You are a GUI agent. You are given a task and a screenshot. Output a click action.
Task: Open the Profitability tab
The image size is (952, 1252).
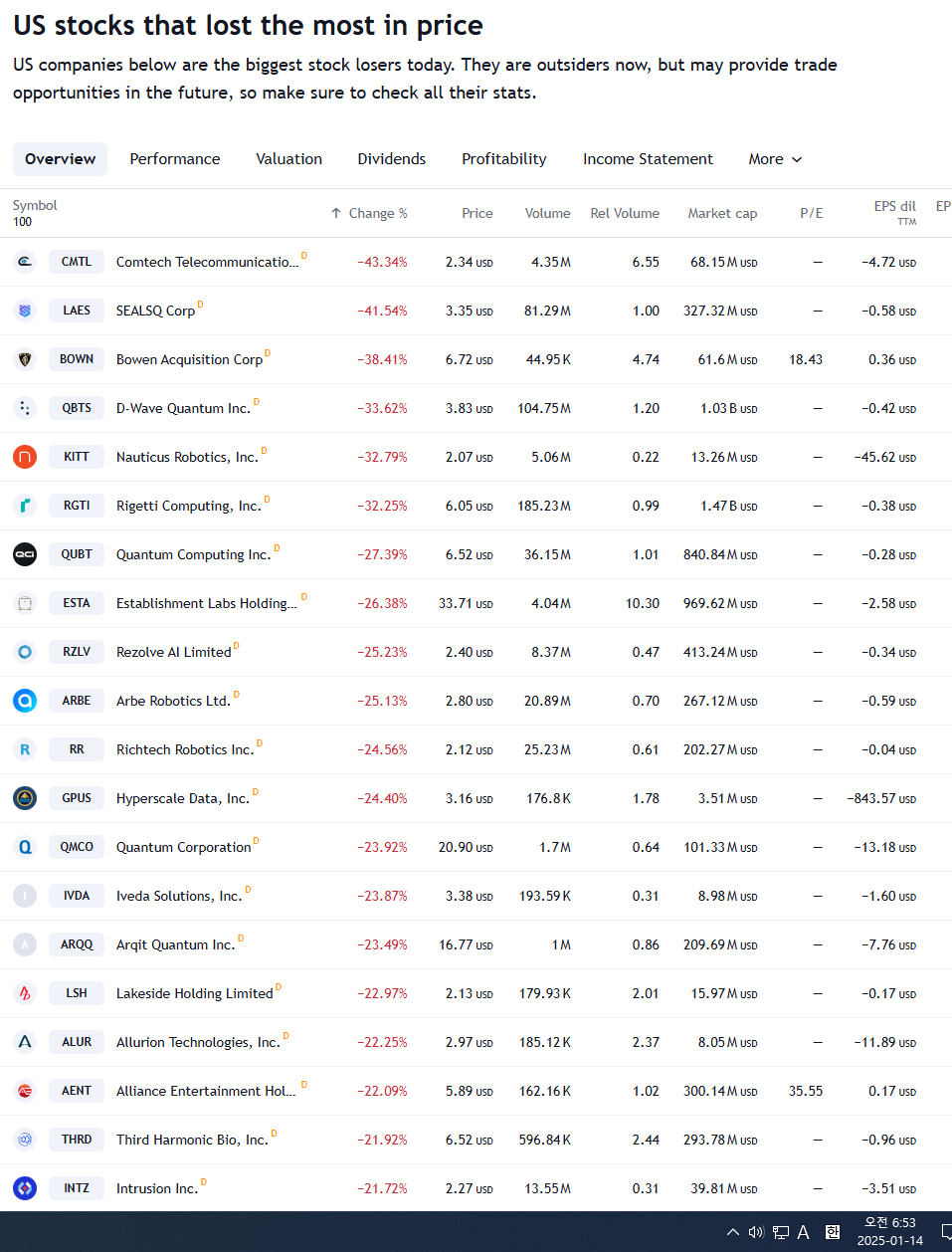coord(504,159)
